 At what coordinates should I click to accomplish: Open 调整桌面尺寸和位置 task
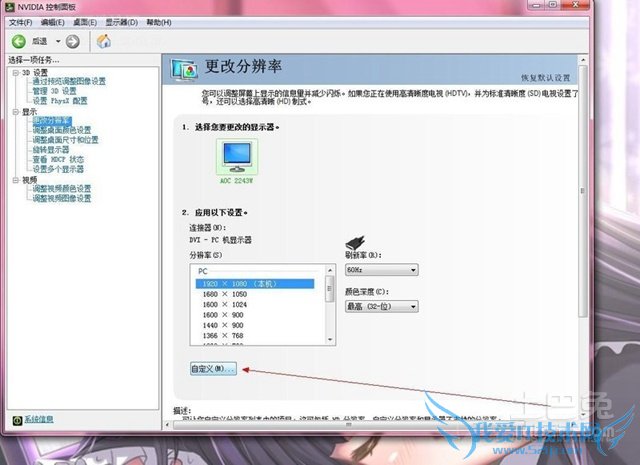tap(65, 140)
